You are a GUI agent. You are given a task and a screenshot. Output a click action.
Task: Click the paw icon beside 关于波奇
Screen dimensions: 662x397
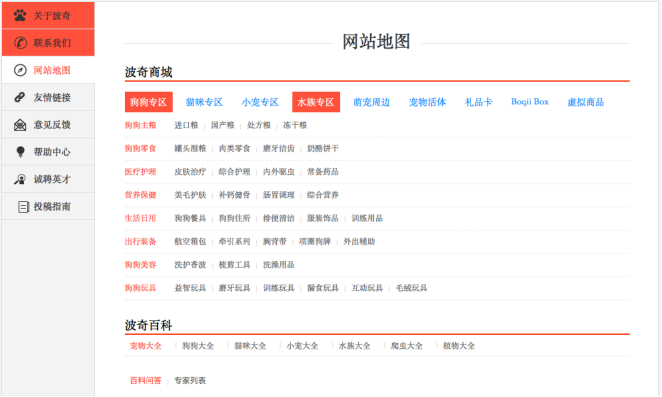[20, 16]
